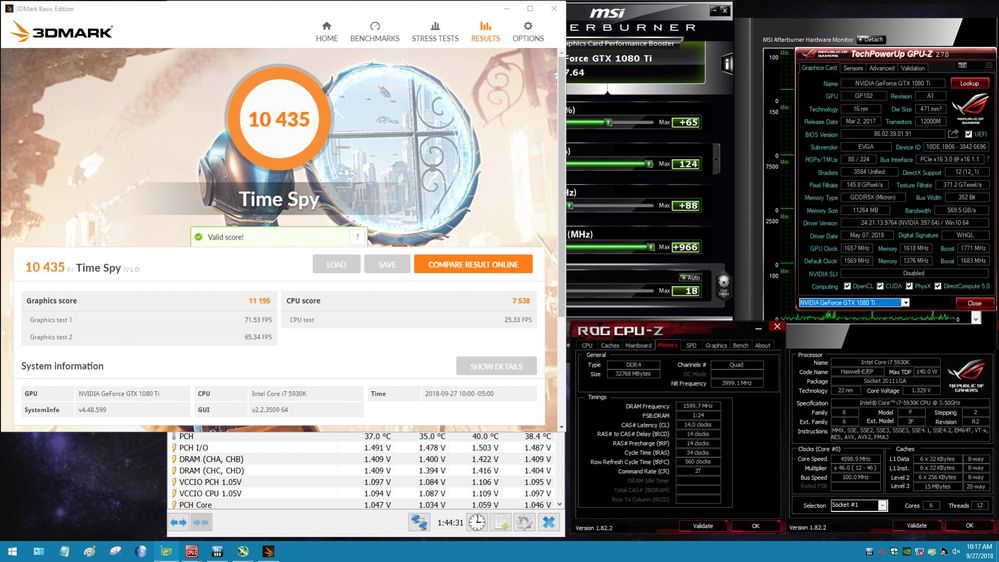Click Afterburner +966 value field
This screenshot has height=562, width=999.
pyautogui.click(x=686, y=247)
